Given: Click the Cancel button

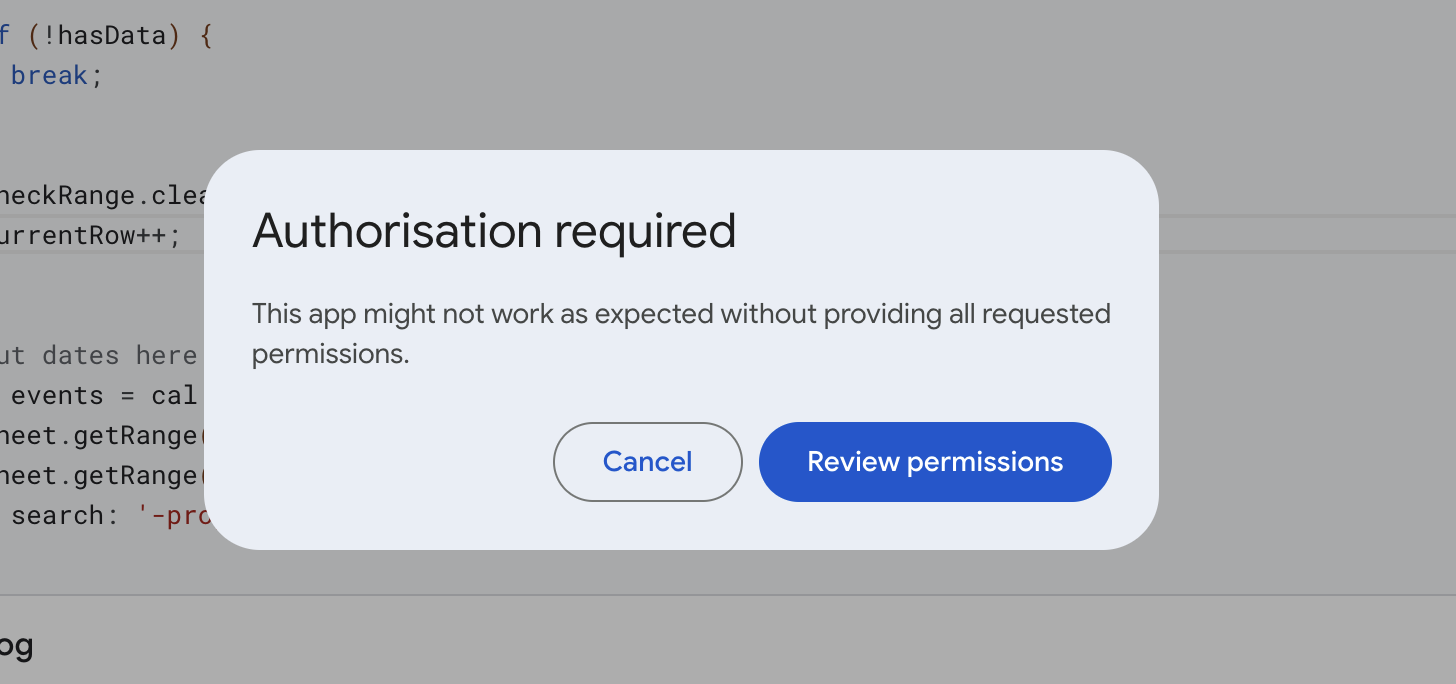Looking at the screenshot, I should (647, 462).
